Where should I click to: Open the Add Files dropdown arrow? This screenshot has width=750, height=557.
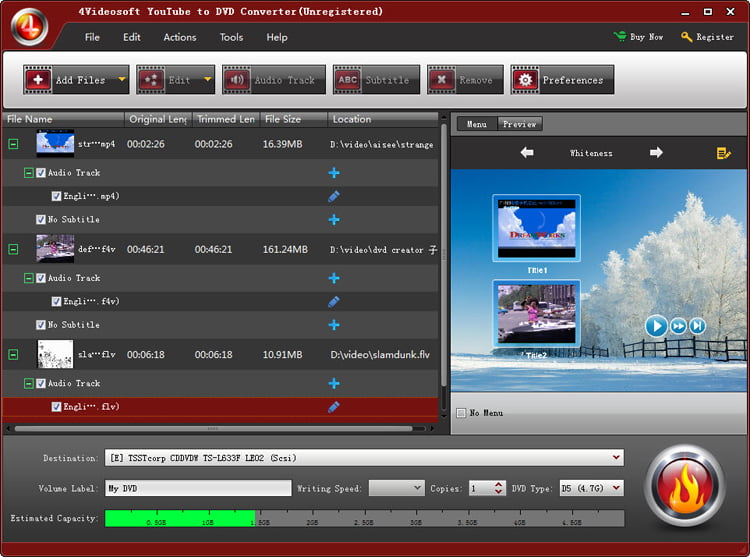122,79
